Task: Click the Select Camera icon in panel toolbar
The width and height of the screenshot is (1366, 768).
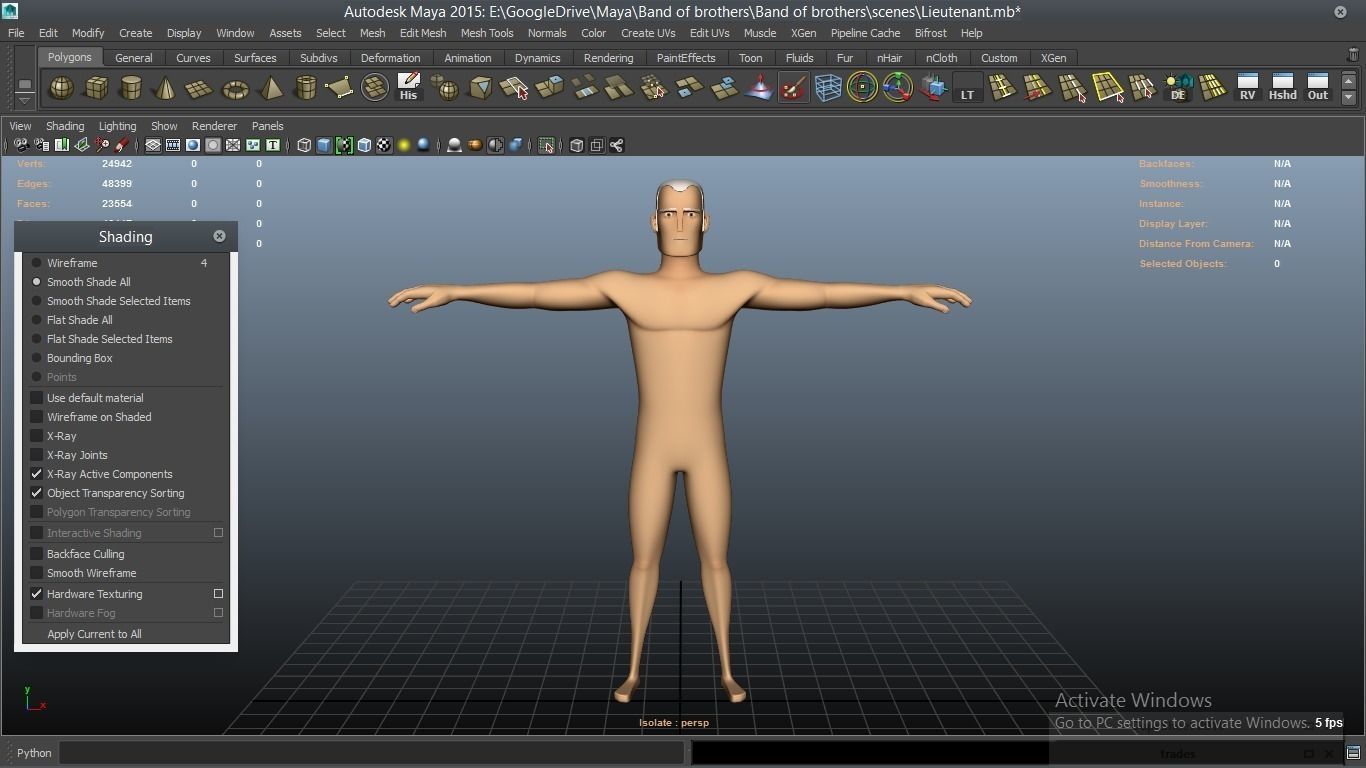Action: (21, 146)
